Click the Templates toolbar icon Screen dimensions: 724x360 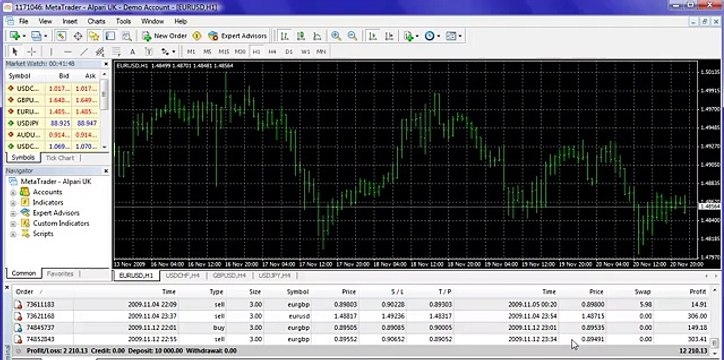[451, 36]
